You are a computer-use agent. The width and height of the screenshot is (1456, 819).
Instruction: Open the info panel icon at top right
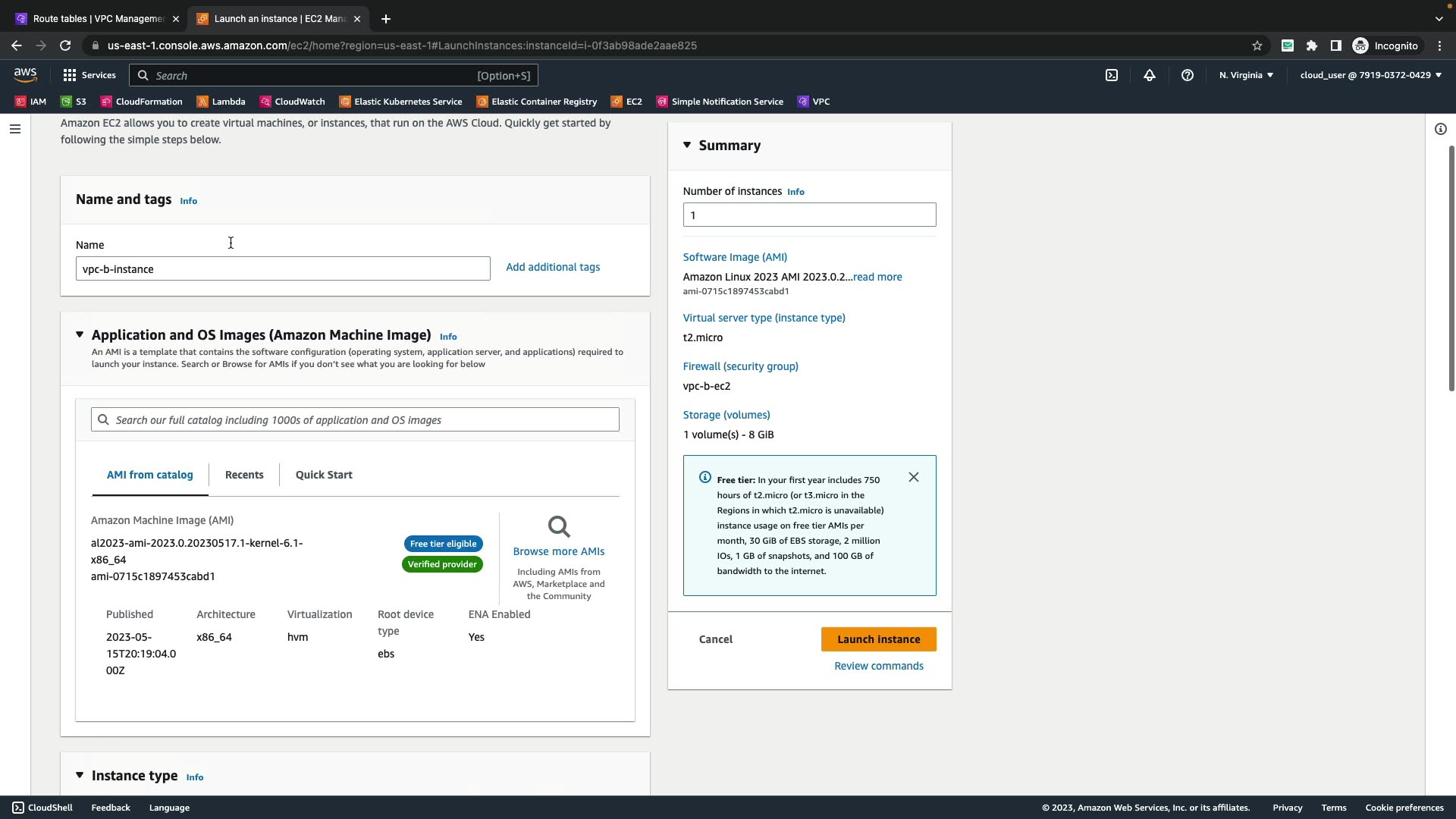[1440, 129]
